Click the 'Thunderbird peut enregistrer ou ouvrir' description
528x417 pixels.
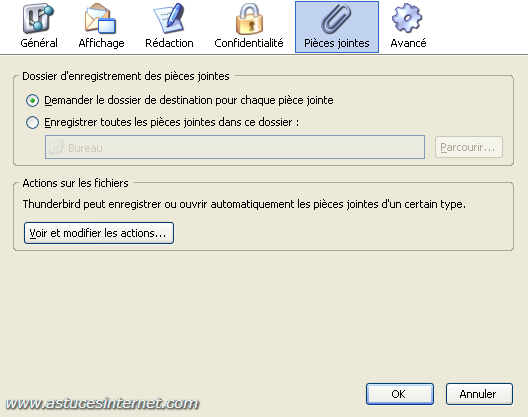[x=244, y=204]
